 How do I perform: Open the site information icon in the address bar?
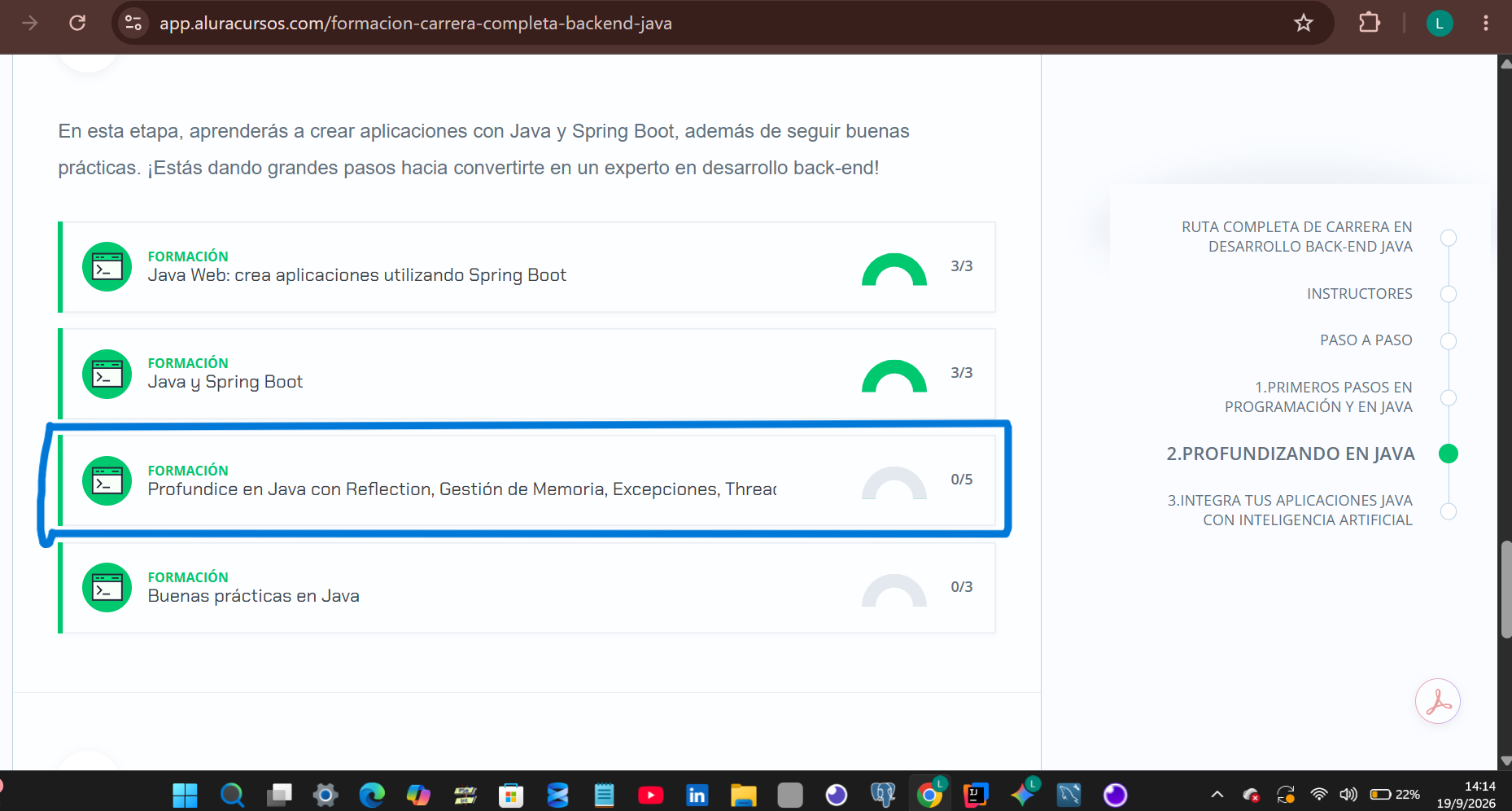click(133, 23)
